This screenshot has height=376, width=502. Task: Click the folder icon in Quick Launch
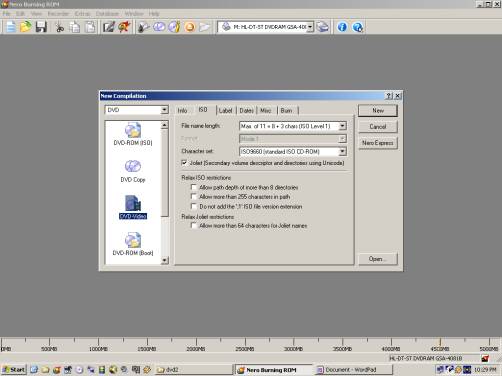(45, 370)
